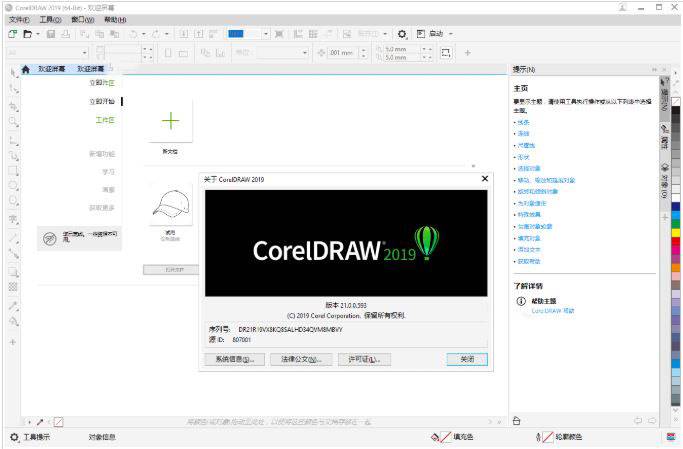683x449 pixels.
Task: Select the Zoom magnifier tool
Action: pyautogui.click(x=13, y=122)
